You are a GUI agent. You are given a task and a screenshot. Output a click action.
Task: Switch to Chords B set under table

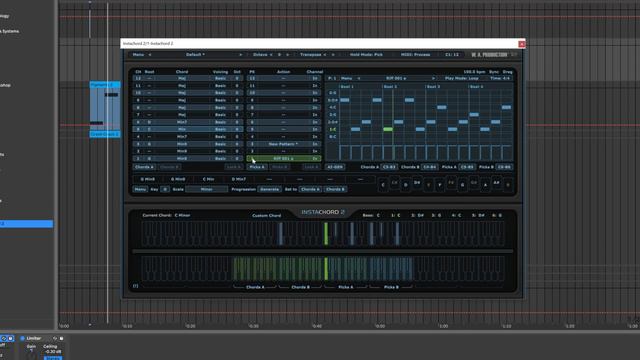[x=169, y=167]
